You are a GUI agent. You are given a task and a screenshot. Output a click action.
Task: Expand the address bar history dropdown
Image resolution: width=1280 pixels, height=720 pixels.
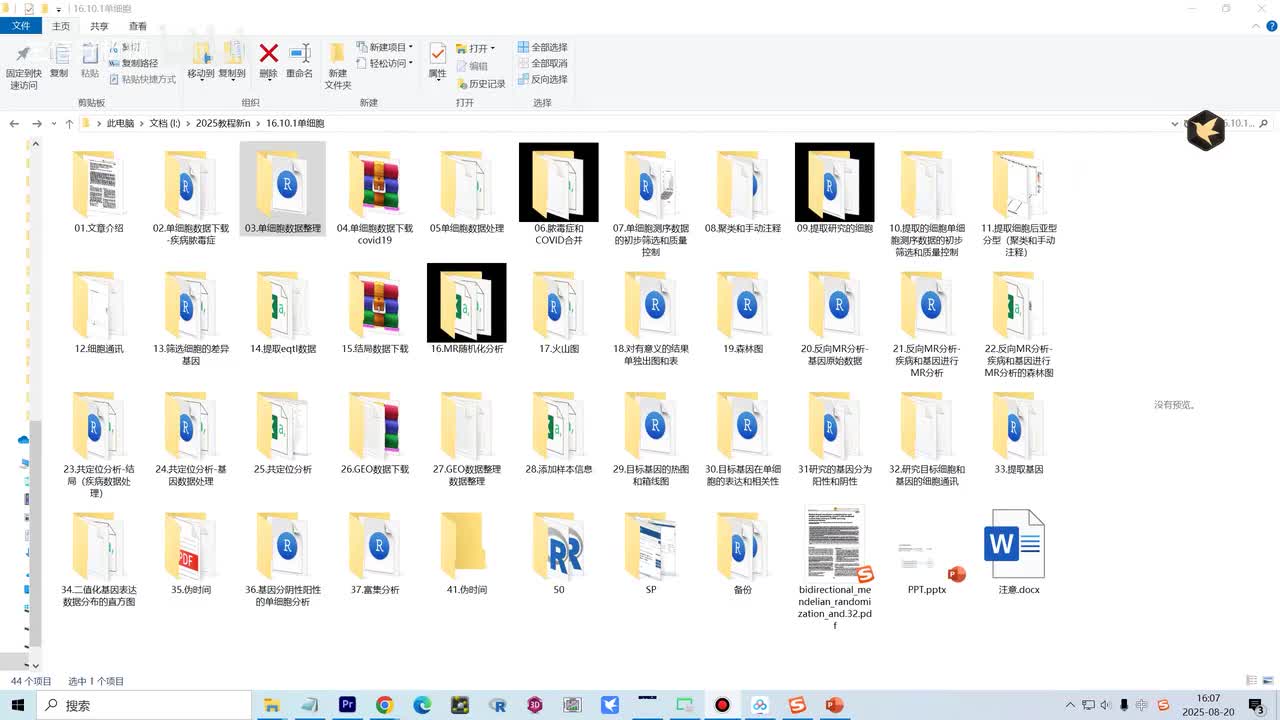1174,124
